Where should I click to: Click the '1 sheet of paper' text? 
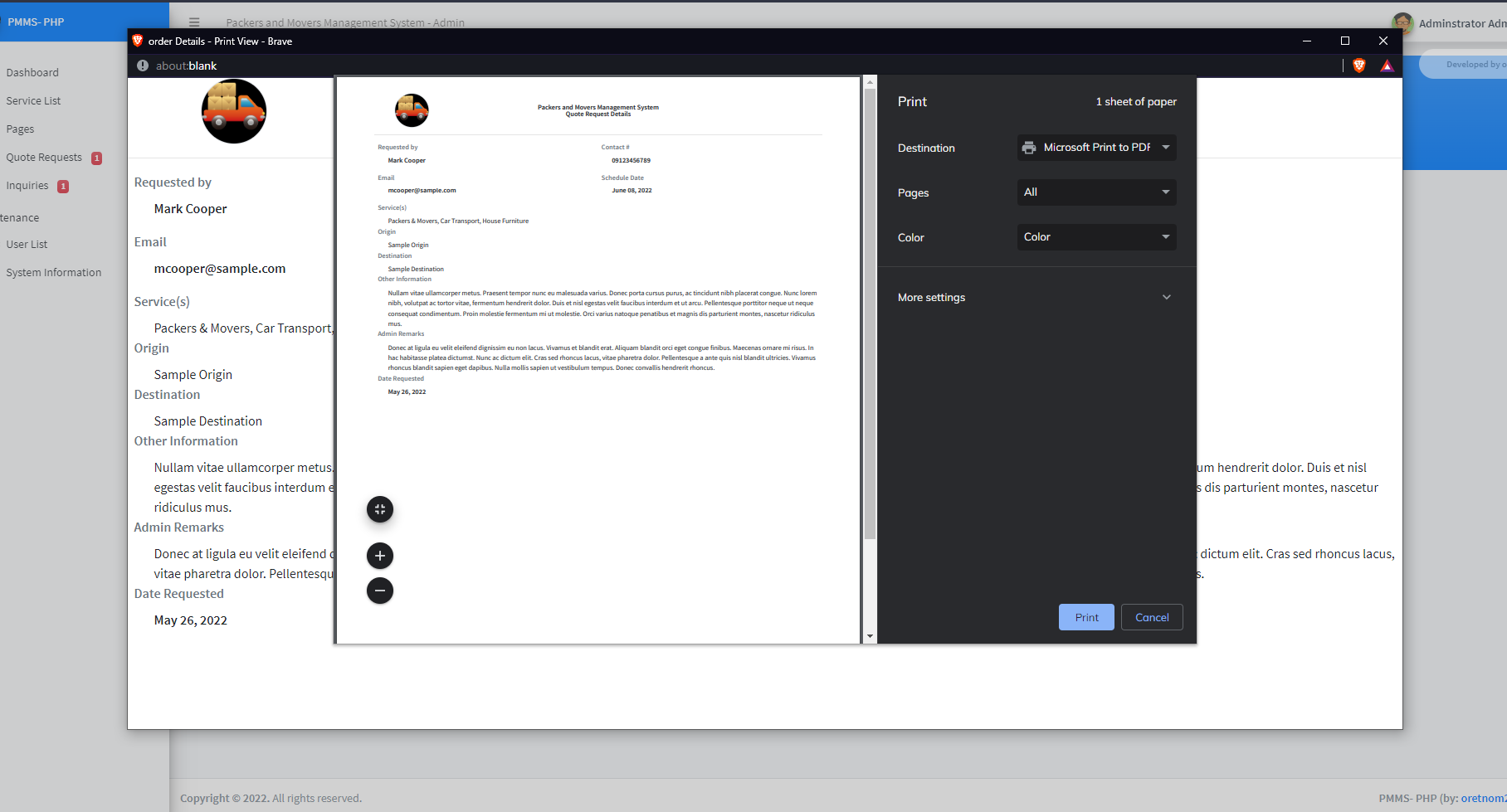click(1136, 101)
